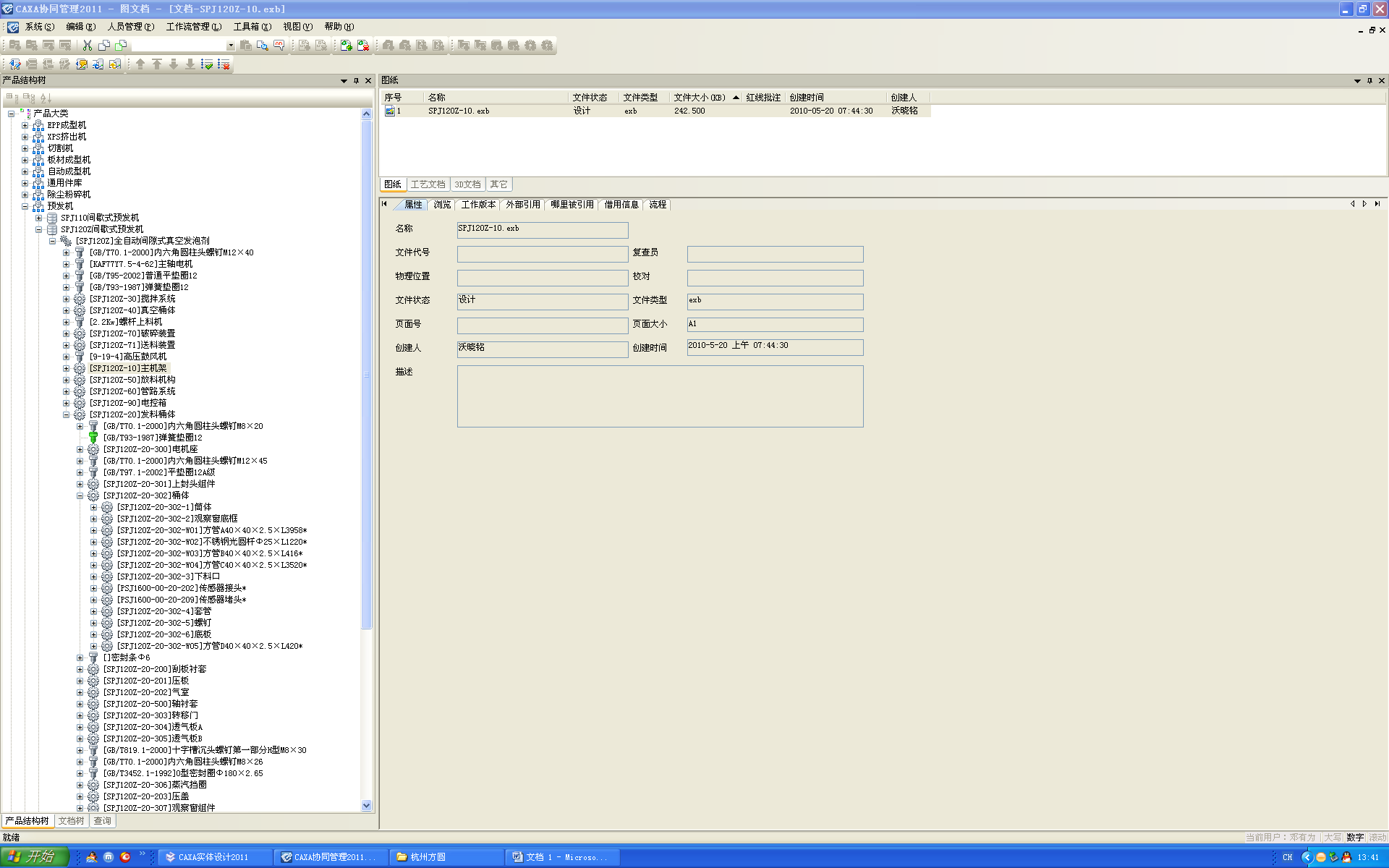Click the tree panel vertical scrollbar thumb

(x=366, y=376)
